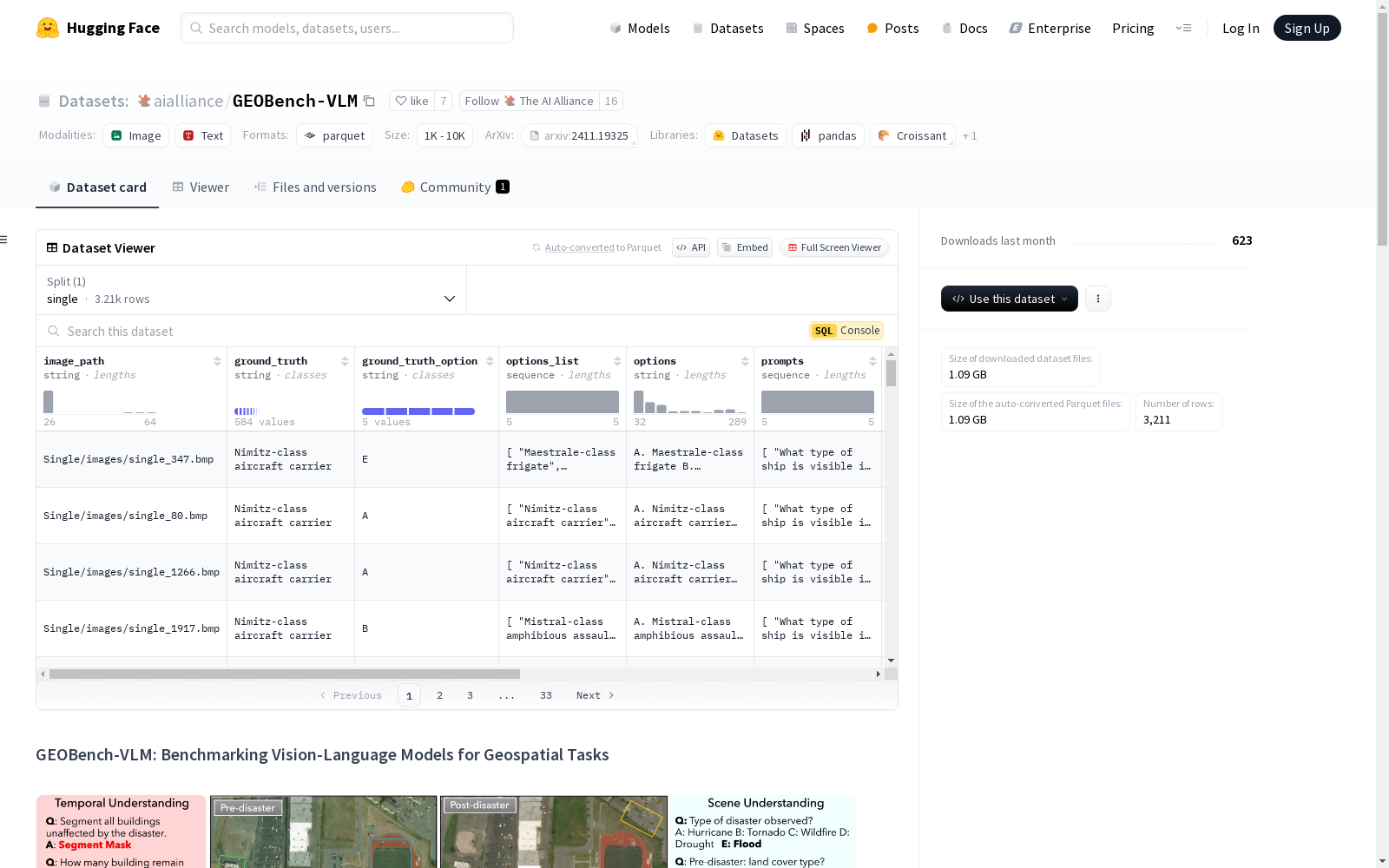Open the extra navigation menu icon

coord(1183,28)
